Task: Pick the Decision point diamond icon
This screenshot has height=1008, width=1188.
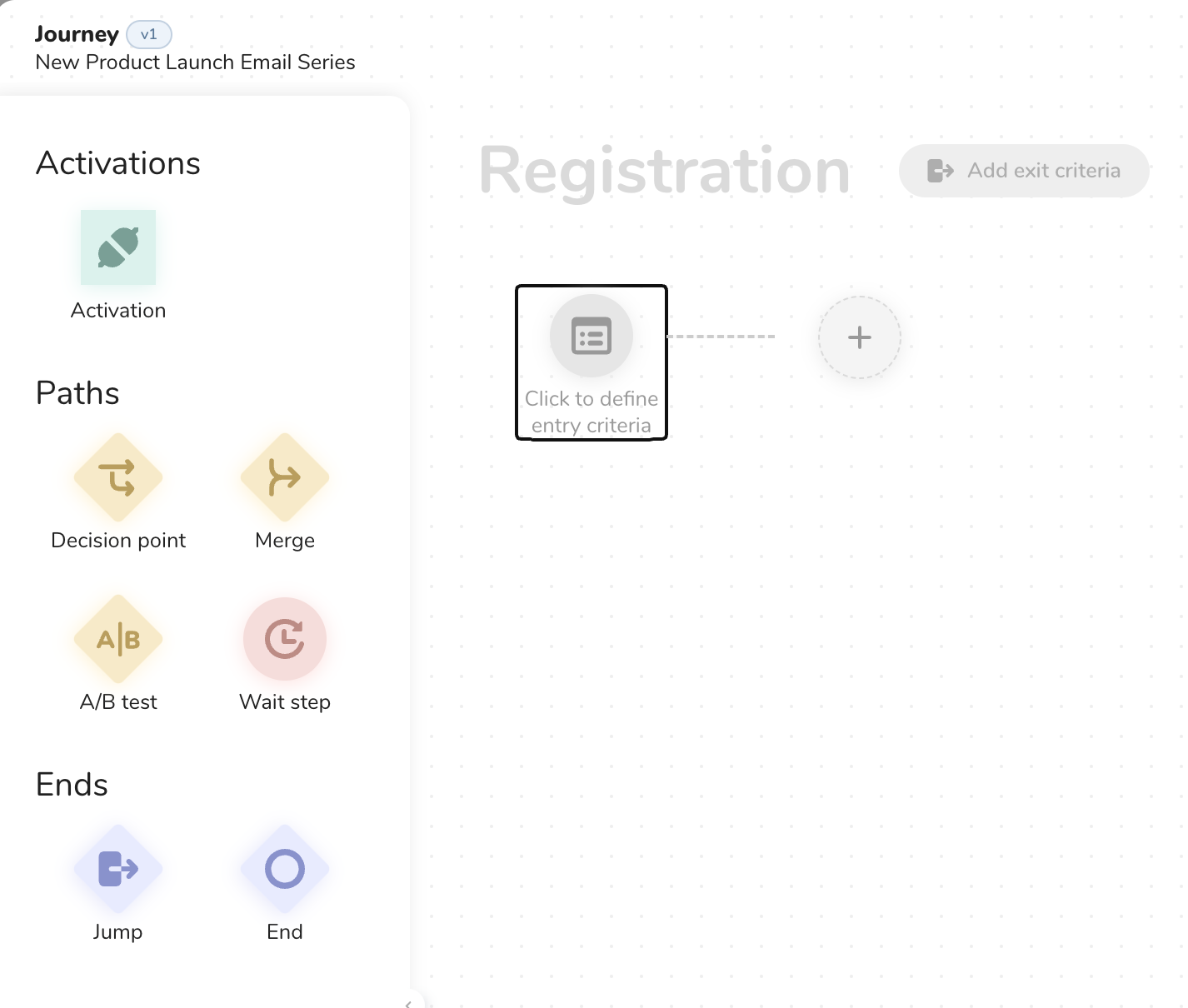Action: [118, 477]
